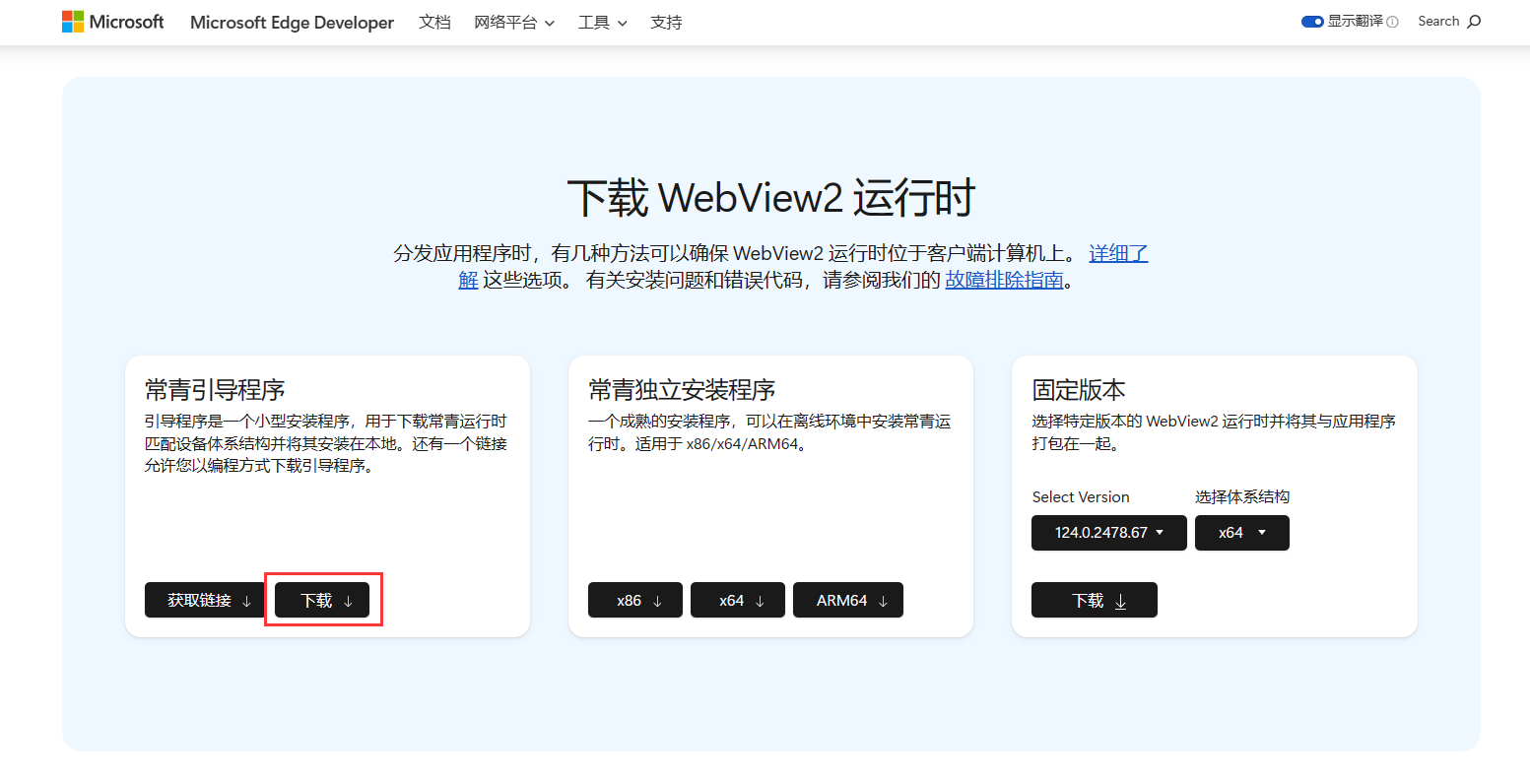This screenshot has height=784, width=1530.
Task: Click the Microsoft four-square logo
Action: click(73, 21)
